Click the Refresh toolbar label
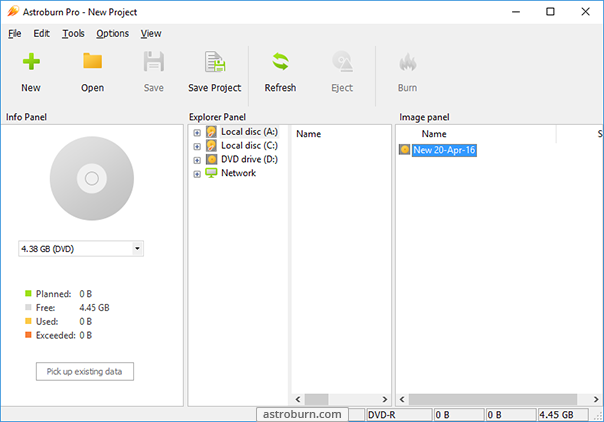 (x=280, y=88)
